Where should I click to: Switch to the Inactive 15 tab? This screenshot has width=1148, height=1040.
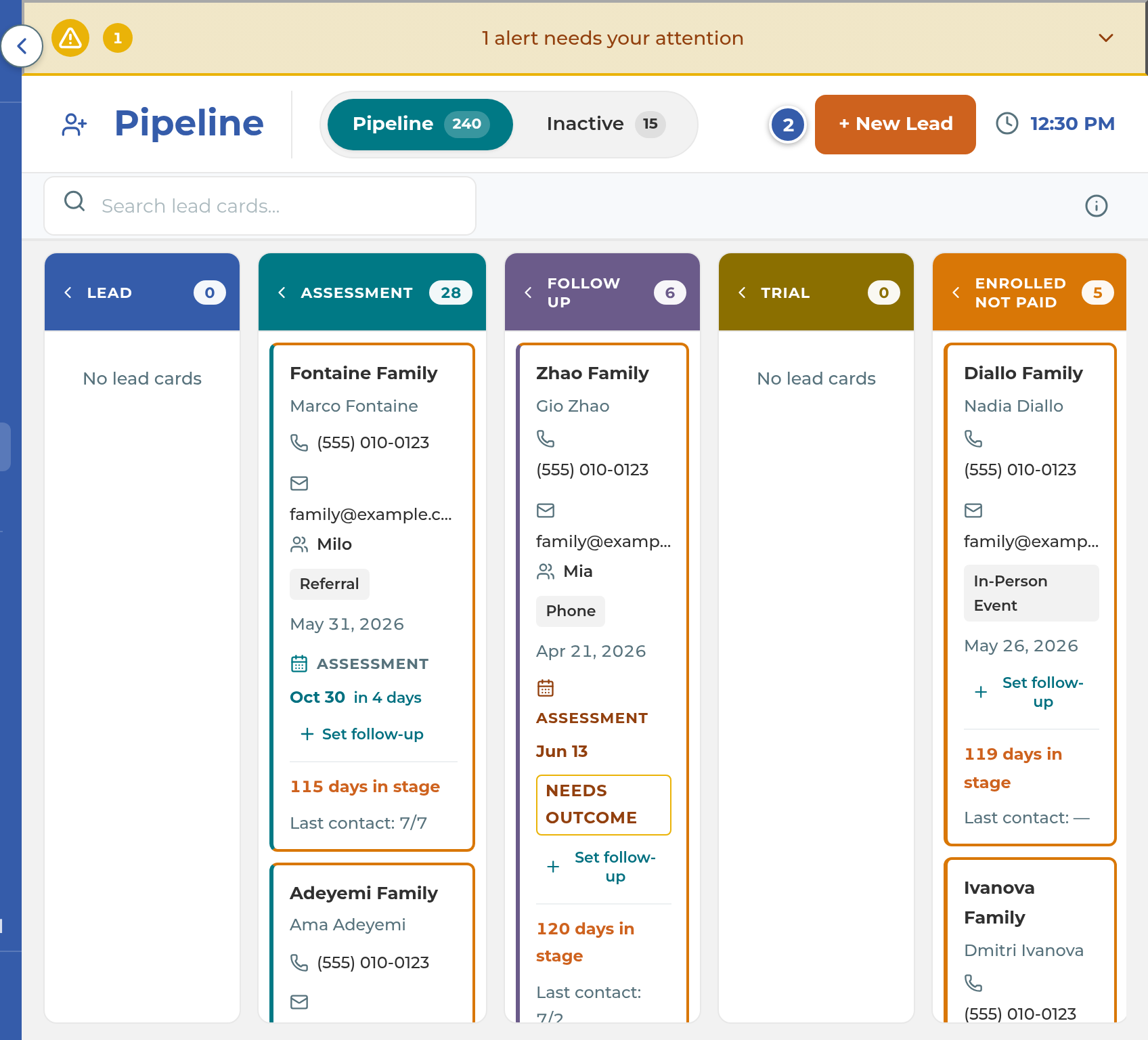click(x=605, y=124)
